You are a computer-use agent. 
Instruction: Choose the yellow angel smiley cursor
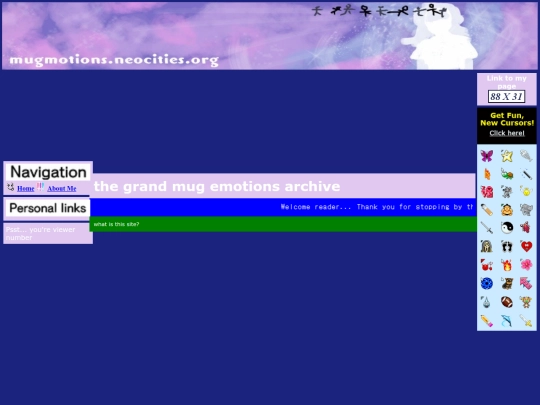pos(526,192)
